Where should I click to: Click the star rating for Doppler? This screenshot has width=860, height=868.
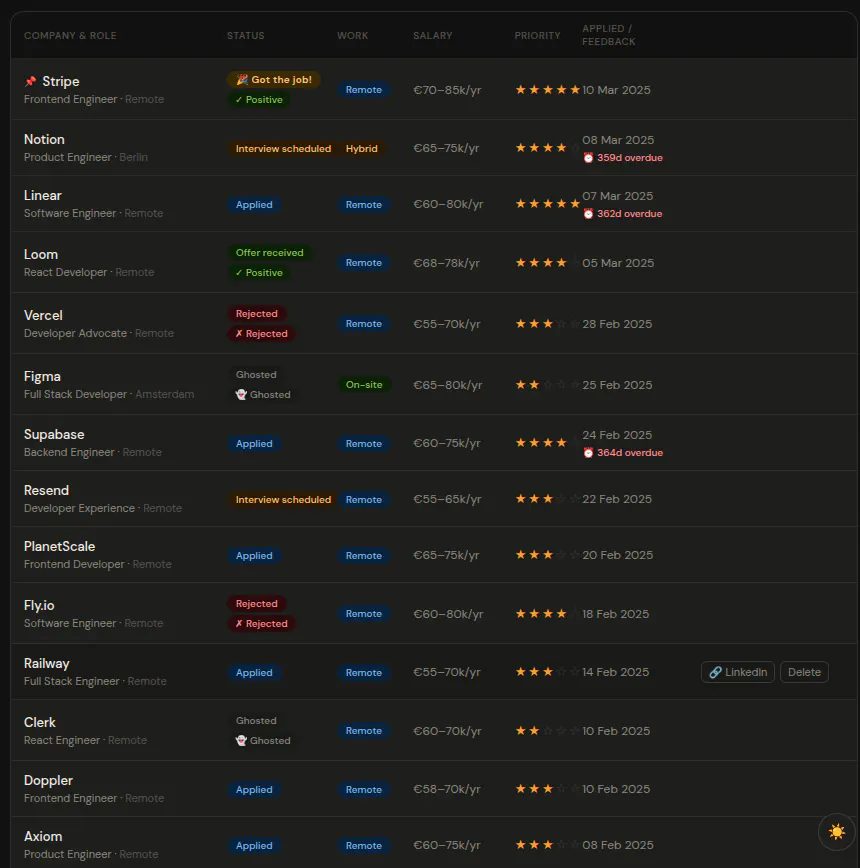pyautogui.click(x=547, y=789)
